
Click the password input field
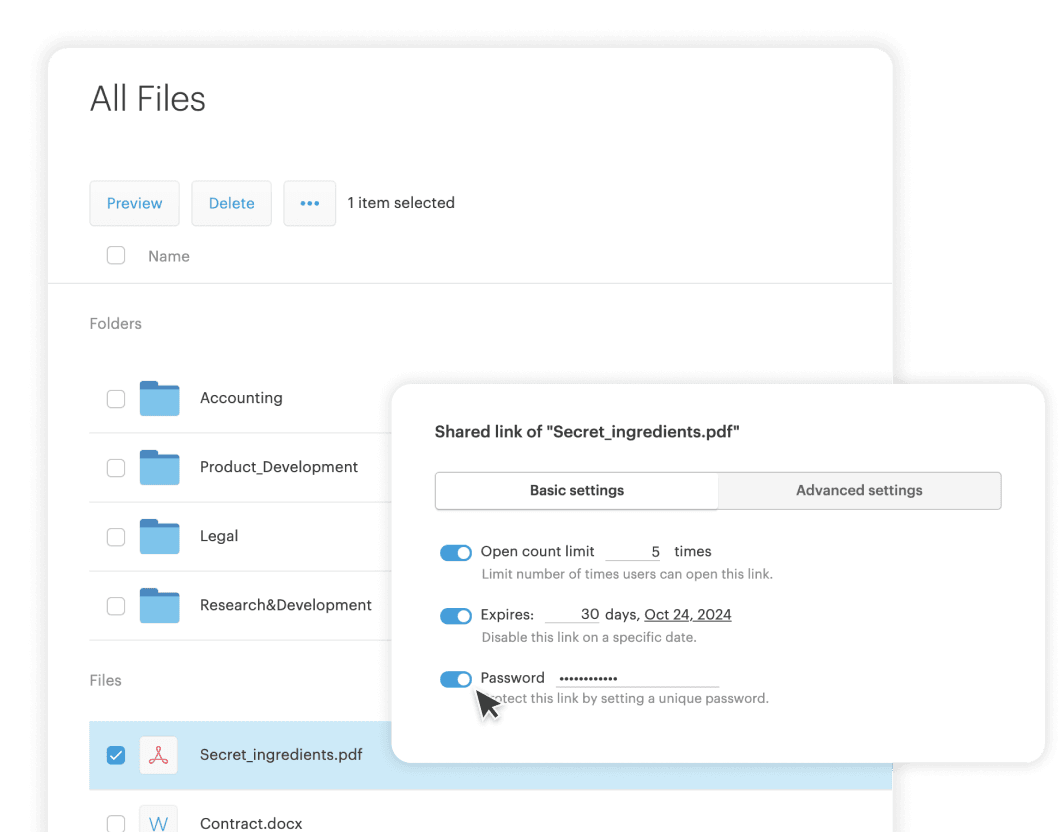coord(637,678)
